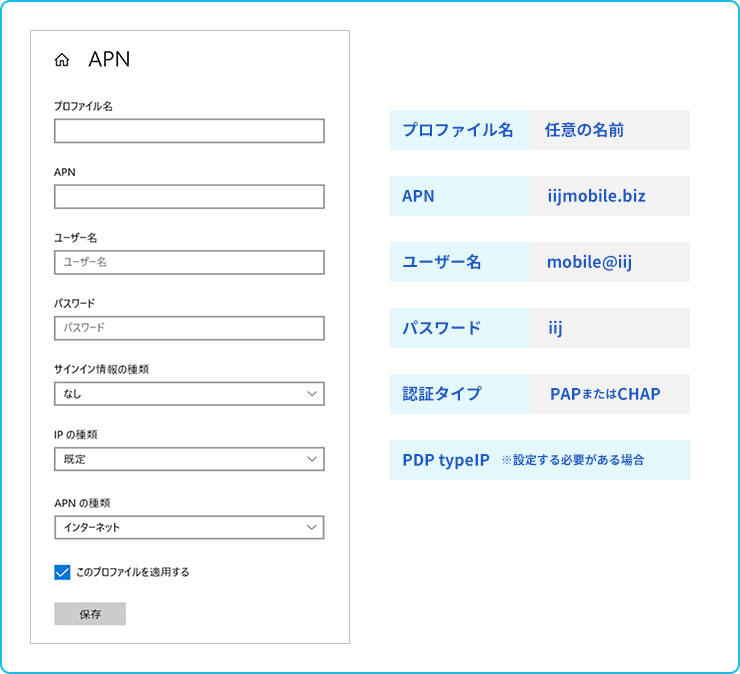
Task: Click the サインイン情報の種類 field label
Action: (101, 369)
